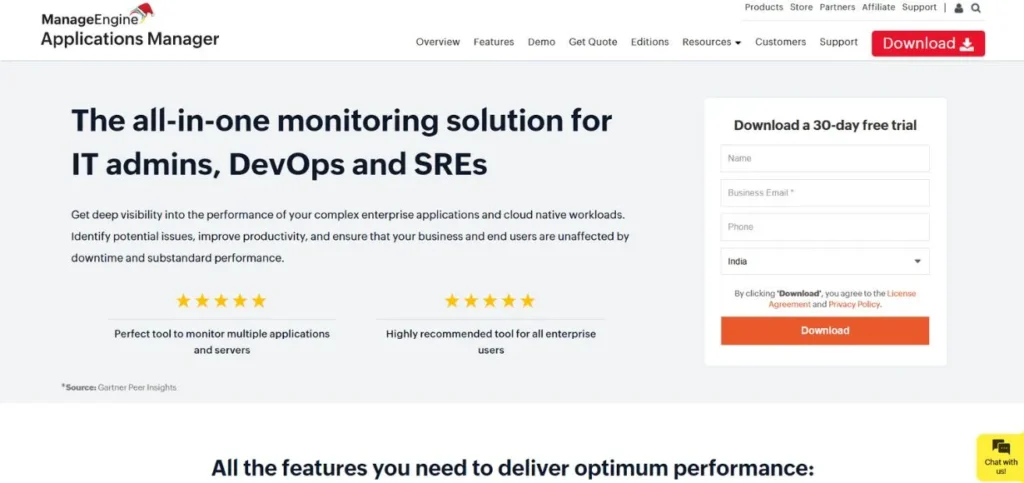This screenshot has height=483, width=1024.
Task: Open search using the magnifier icon
Action: pyautogui.click(x=976, y=8)
